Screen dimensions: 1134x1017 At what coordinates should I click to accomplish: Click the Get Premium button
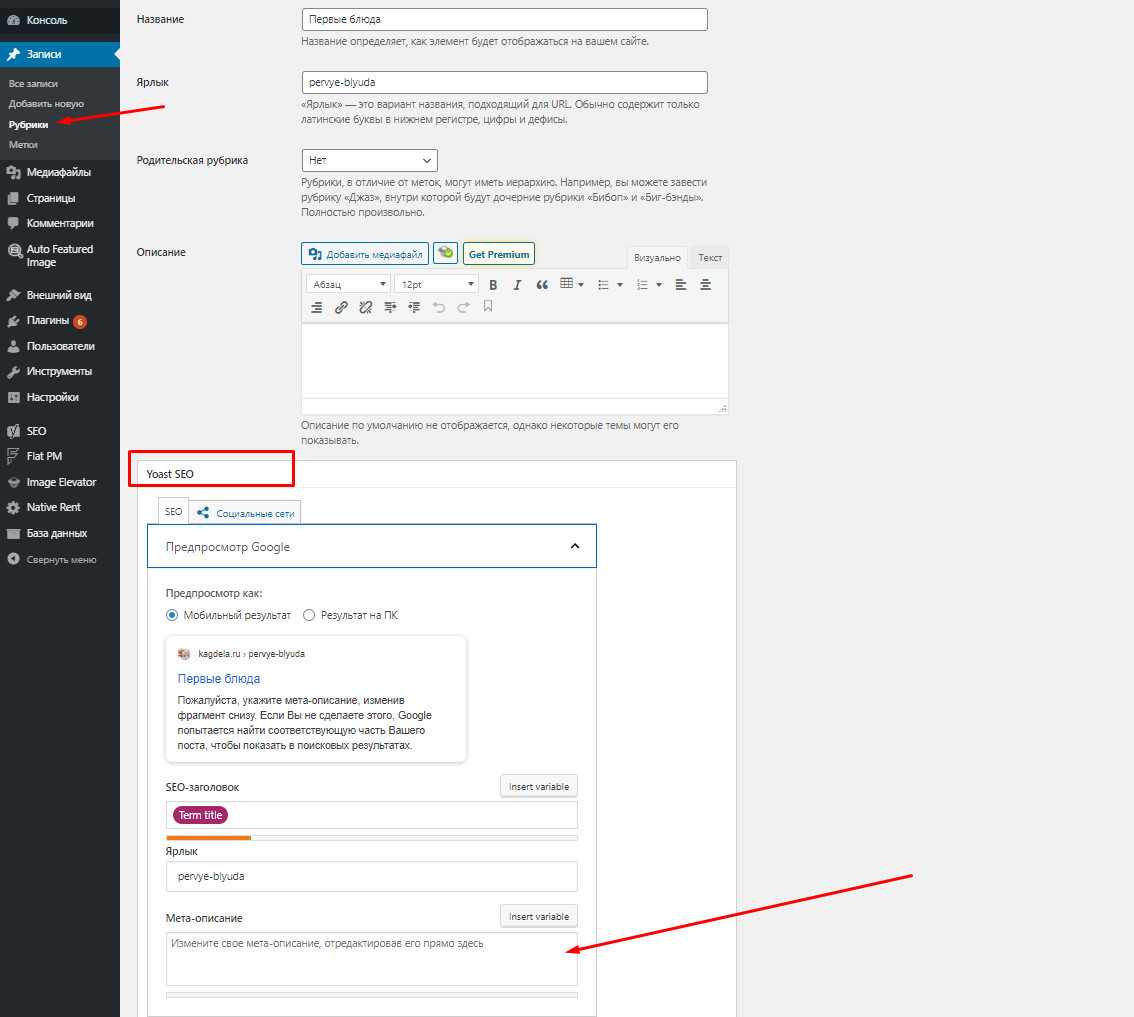499,254
